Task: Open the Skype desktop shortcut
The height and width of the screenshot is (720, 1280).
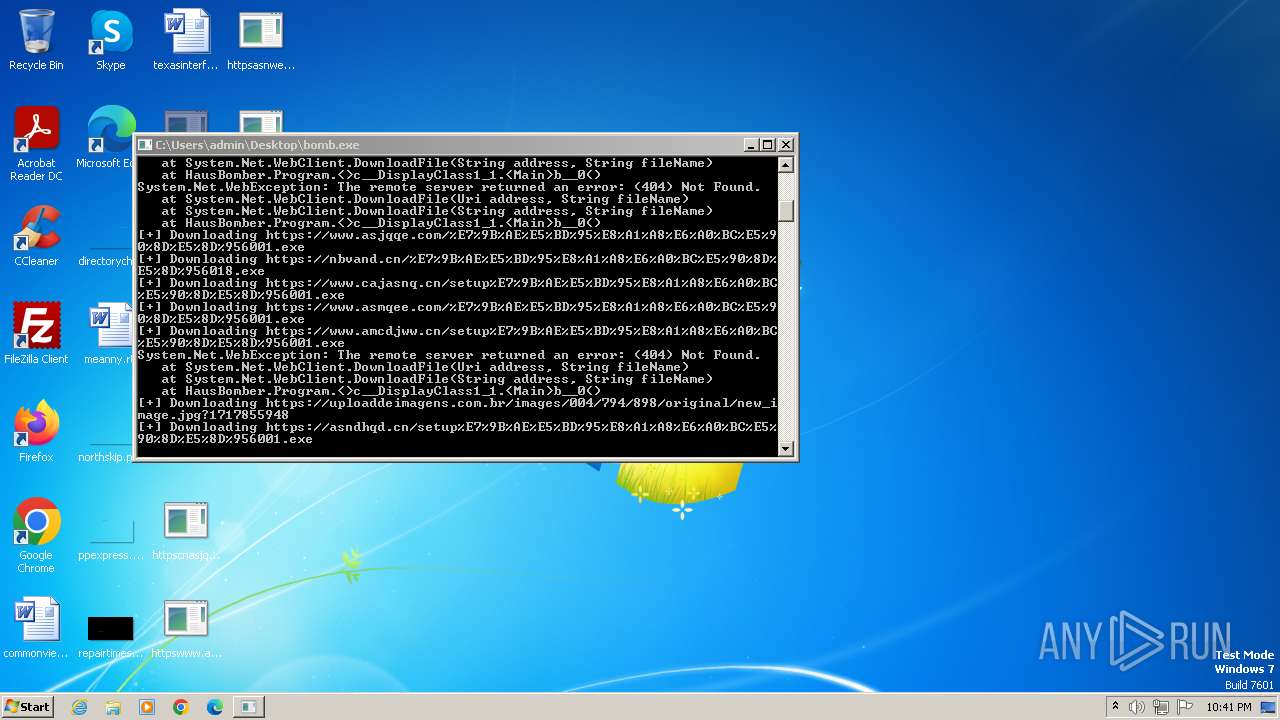Action: (x=110, y=41)
